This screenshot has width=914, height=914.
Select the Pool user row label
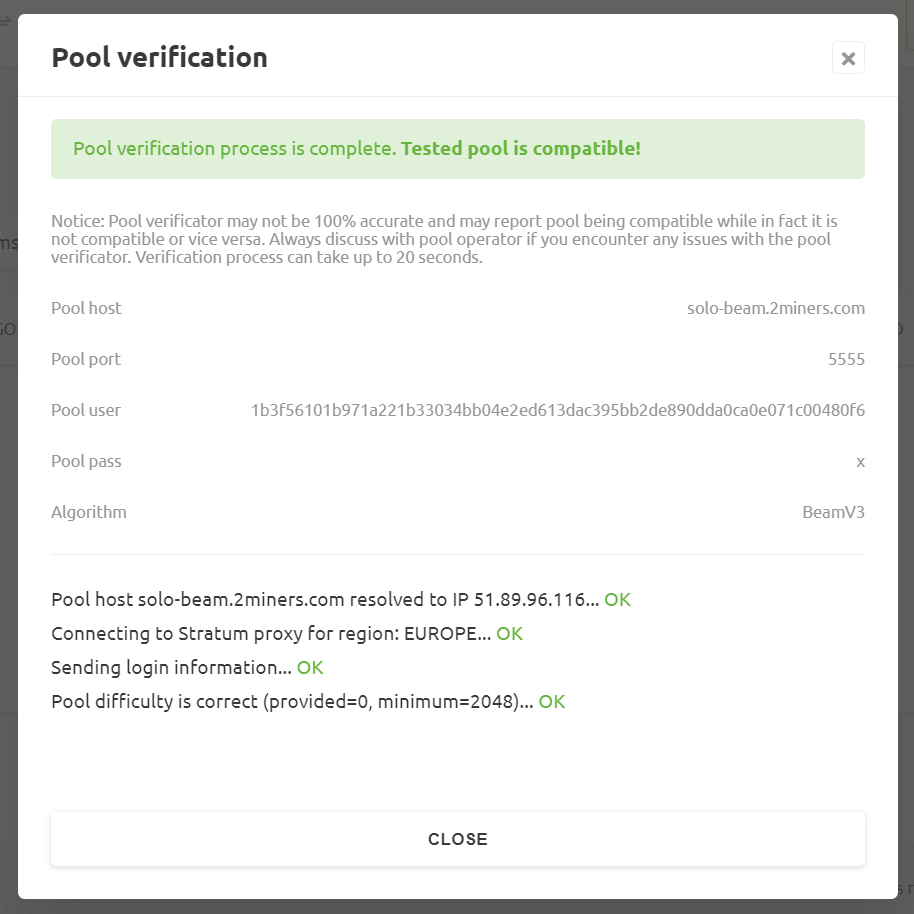[86, 410]
